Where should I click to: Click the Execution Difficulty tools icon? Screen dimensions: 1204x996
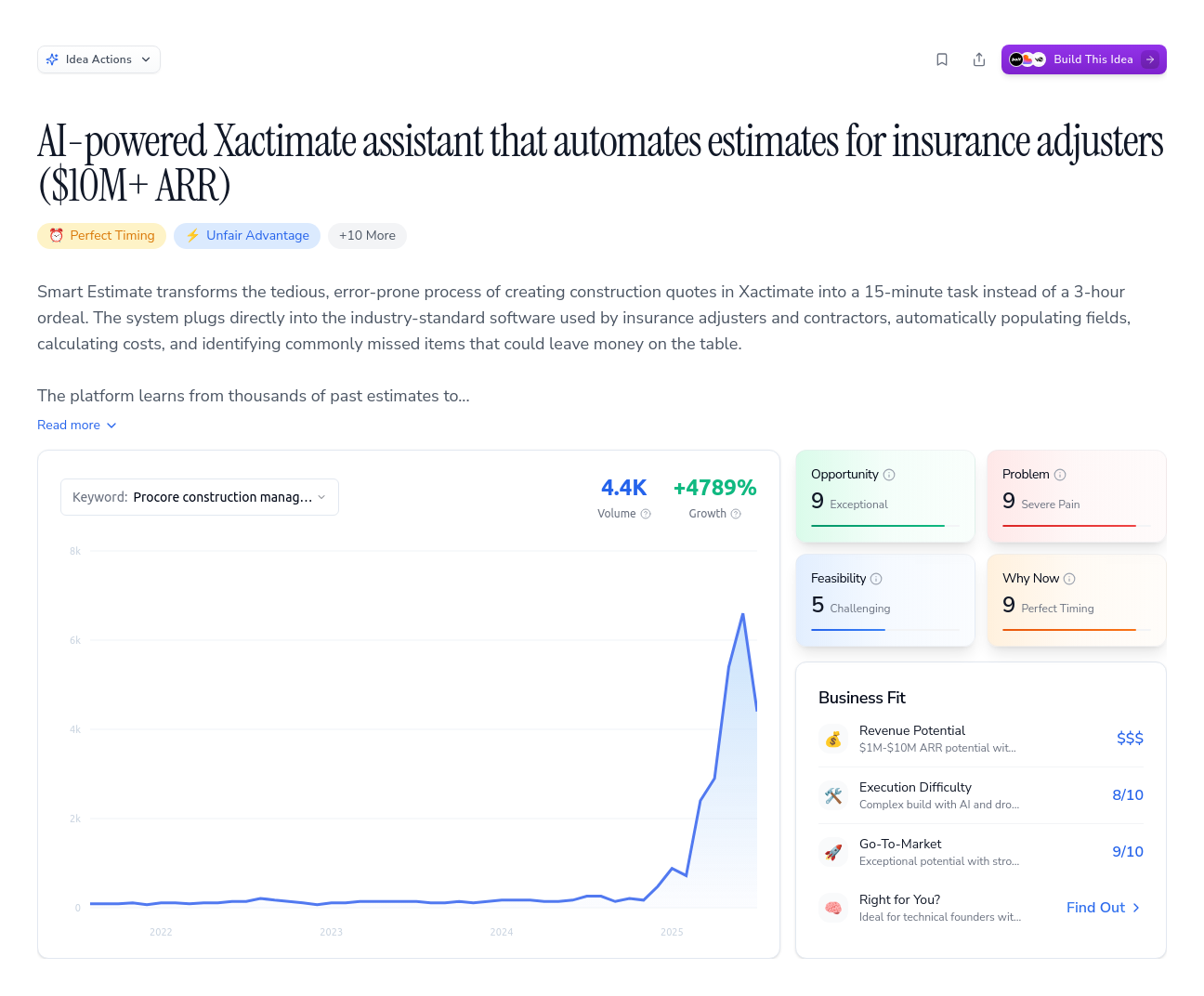[x=833, y=795]
